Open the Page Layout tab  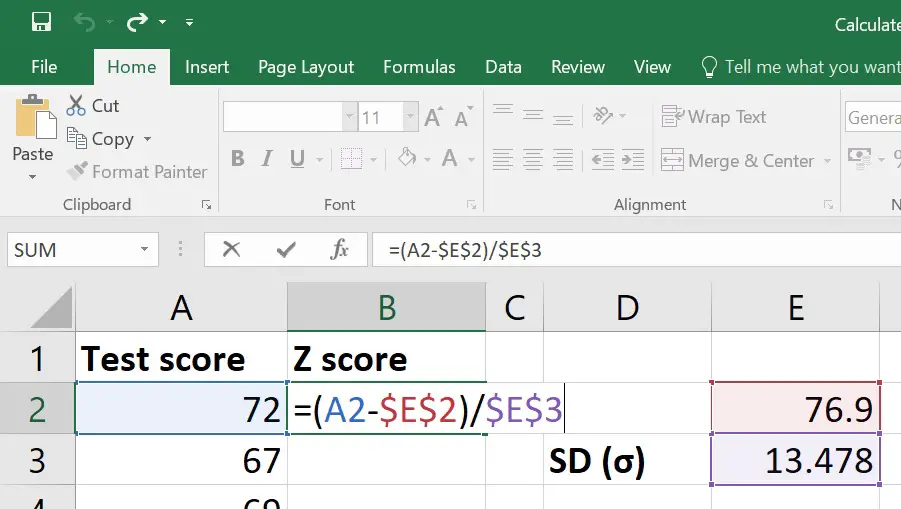pos(306,67)
